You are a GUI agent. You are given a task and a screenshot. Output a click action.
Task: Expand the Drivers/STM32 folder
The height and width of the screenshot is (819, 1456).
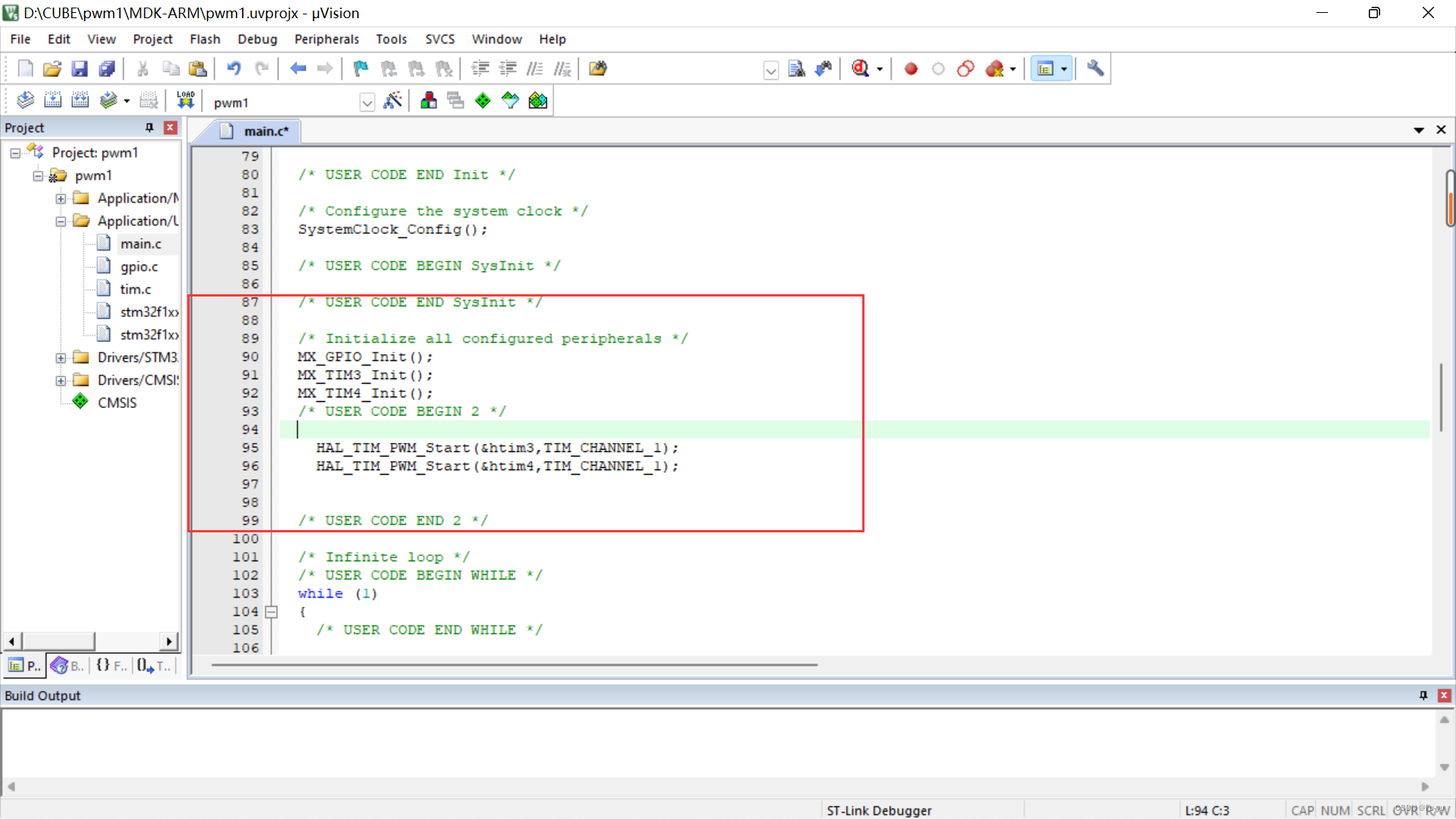point(61,358)
